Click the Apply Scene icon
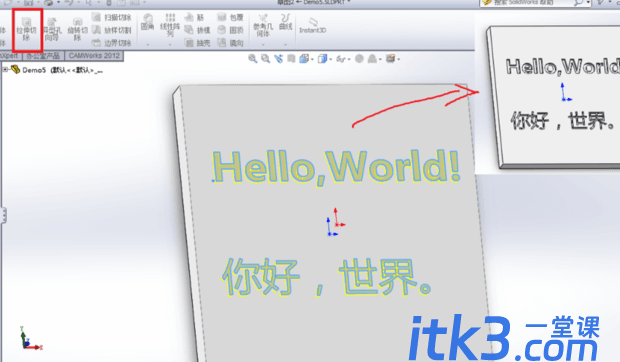Image resolution: width=620 pixels, height=362 pixels. (x=372, y=59)
